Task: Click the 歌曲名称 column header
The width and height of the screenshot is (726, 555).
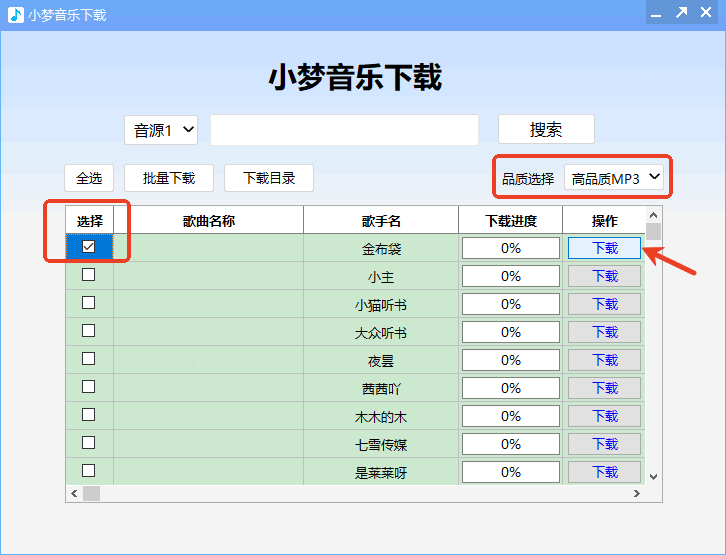Action: click(209, 220)
